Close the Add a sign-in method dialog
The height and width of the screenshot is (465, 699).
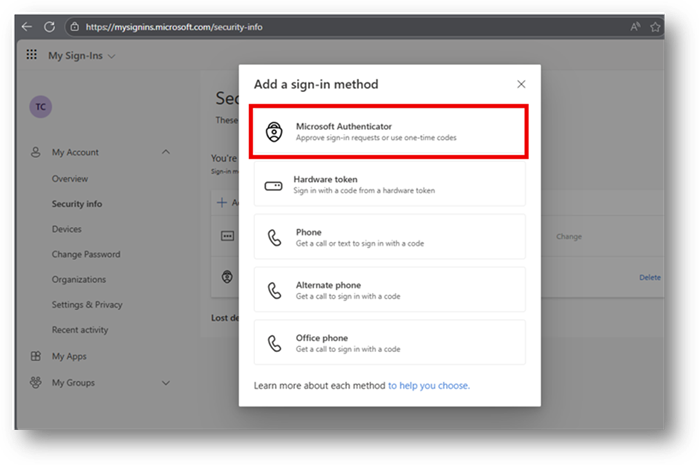point(520,85)
